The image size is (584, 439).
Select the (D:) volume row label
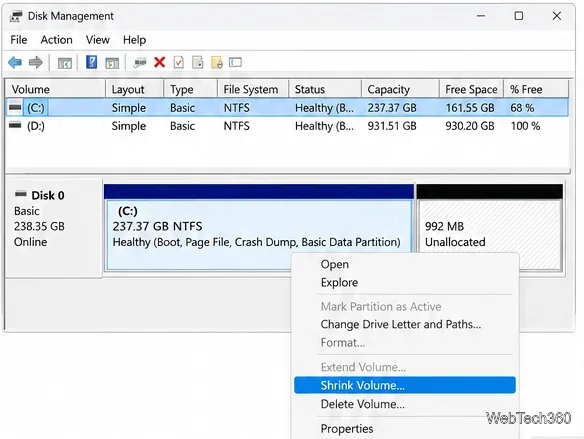coord(36,126)
